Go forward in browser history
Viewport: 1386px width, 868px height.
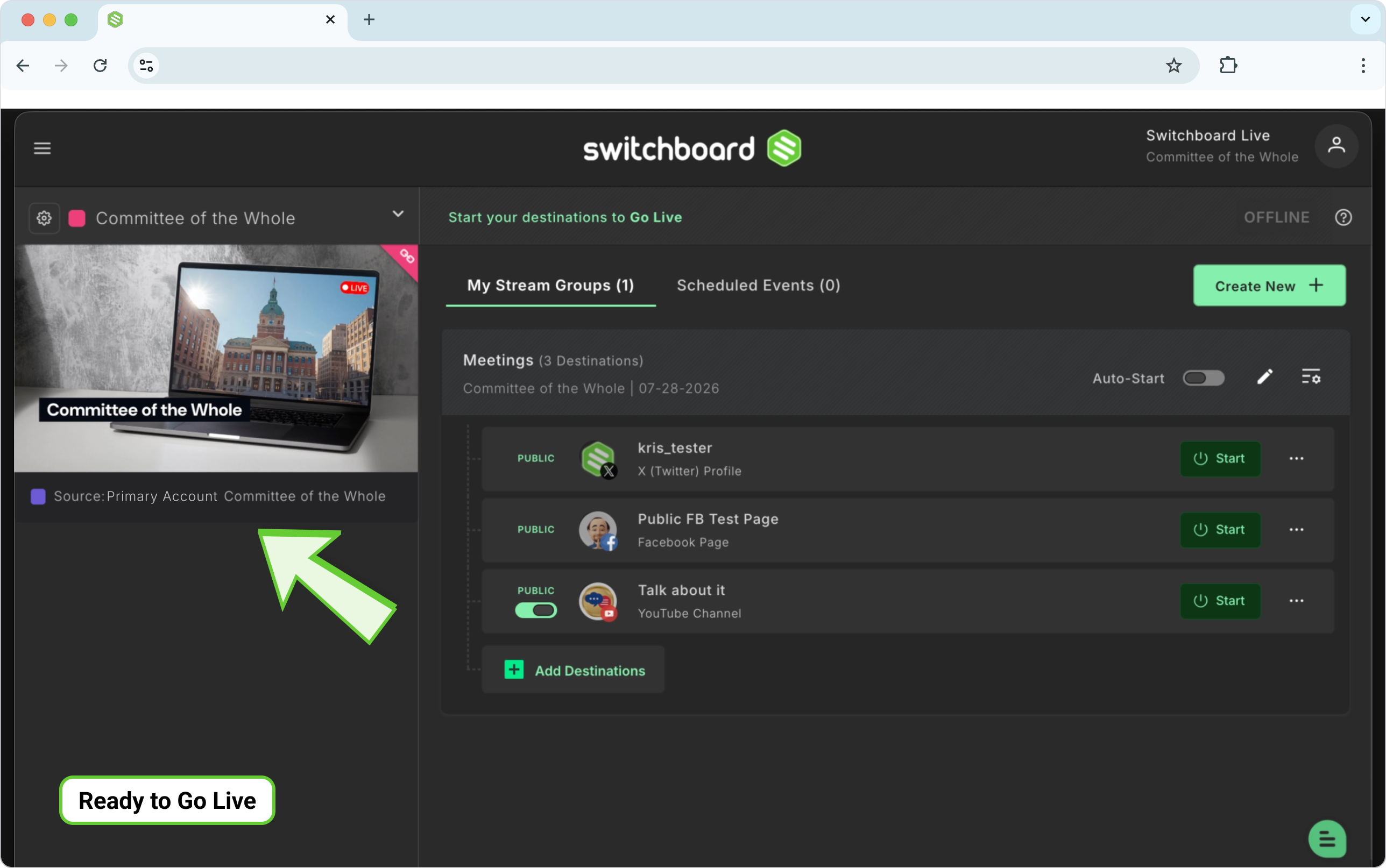tap(61, 66)
